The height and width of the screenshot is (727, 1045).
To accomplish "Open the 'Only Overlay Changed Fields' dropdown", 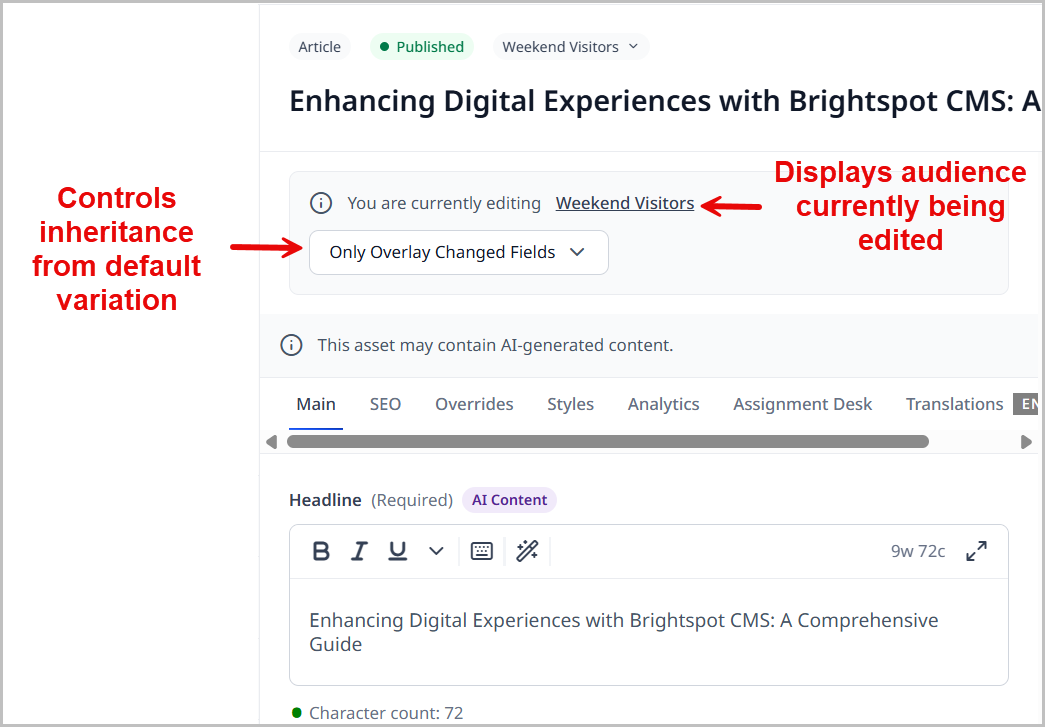I will tap(458, 252).
